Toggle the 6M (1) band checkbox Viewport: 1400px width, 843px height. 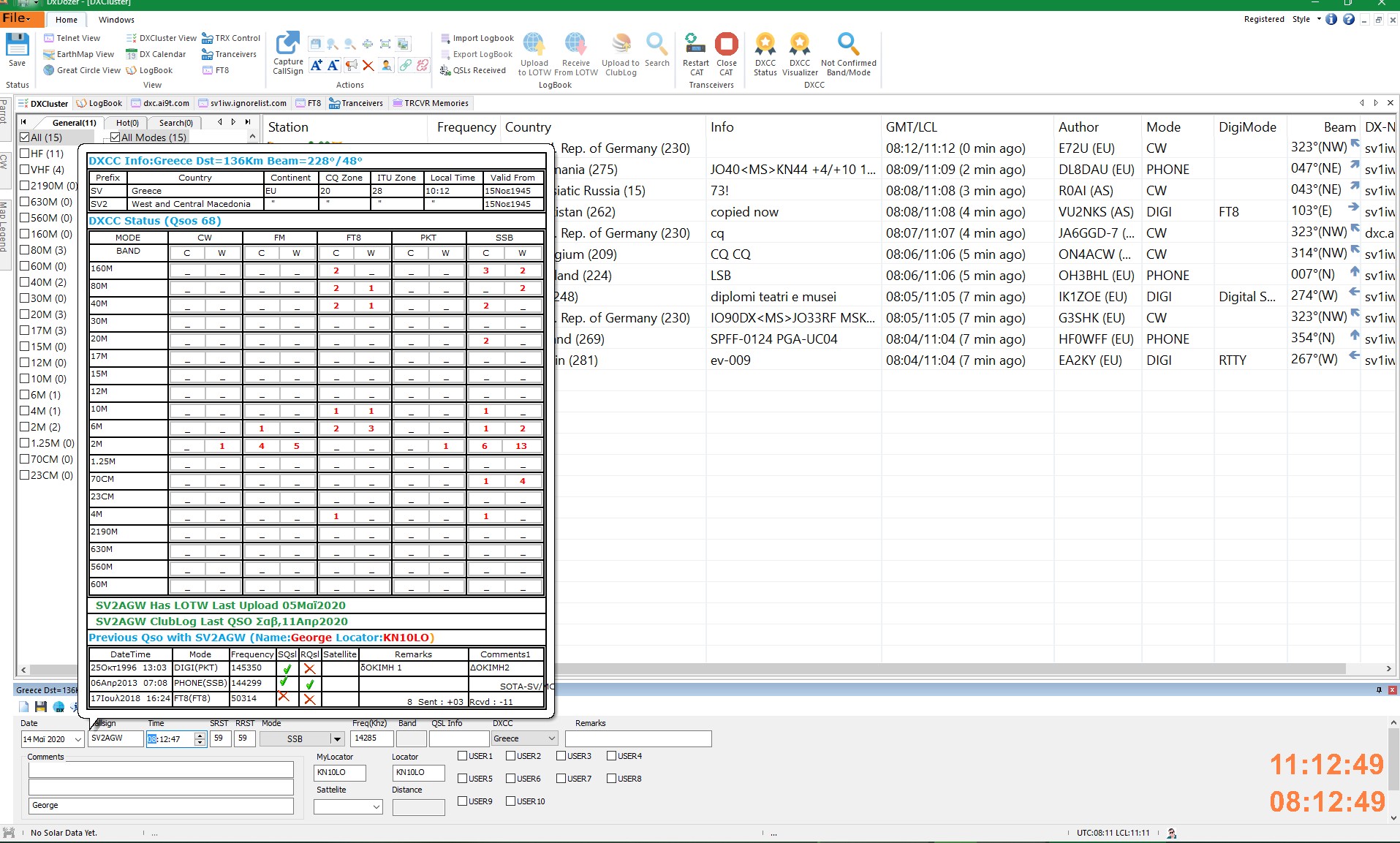[25, 395]
